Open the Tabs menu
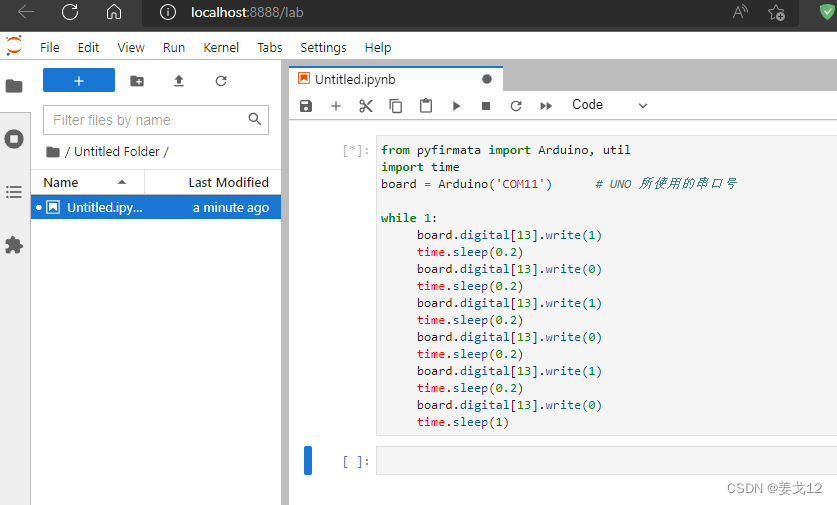Viewport: 837px width, 505px height. click(x=270, y=48)
